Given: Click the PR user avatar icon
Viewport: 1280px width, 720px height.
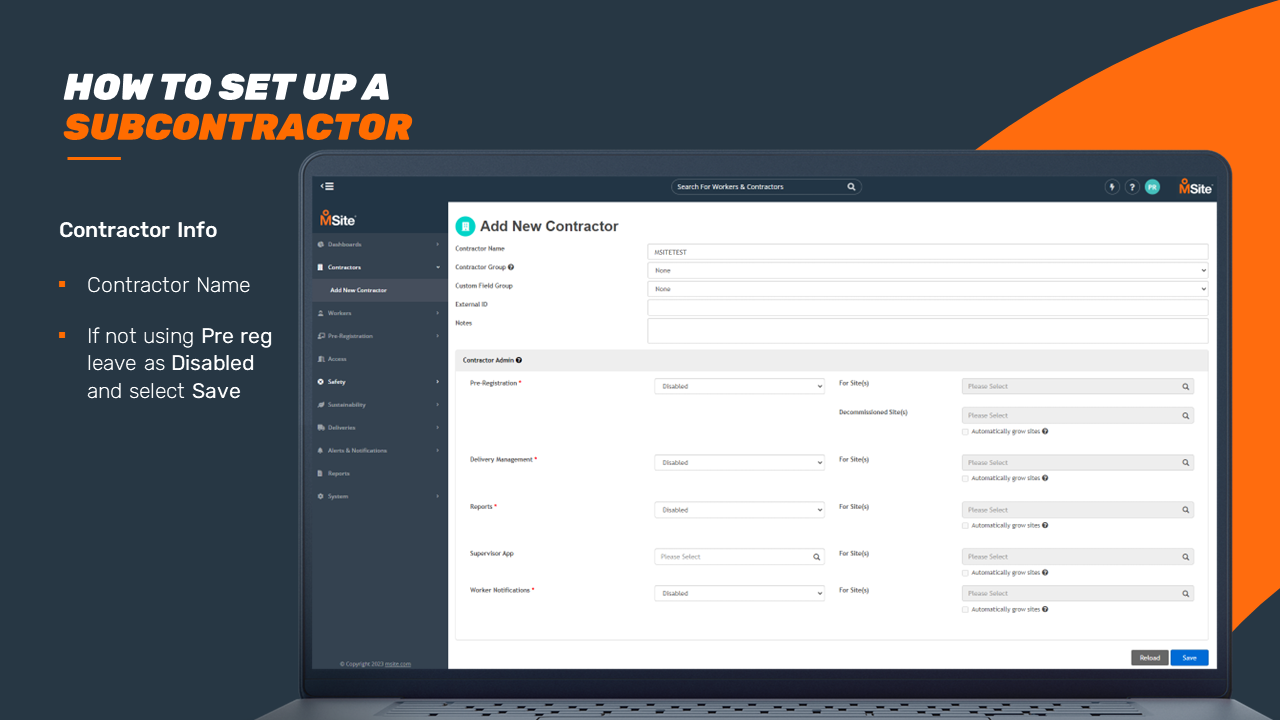Looking at the screenshot, I should [x=1152, y=187].
